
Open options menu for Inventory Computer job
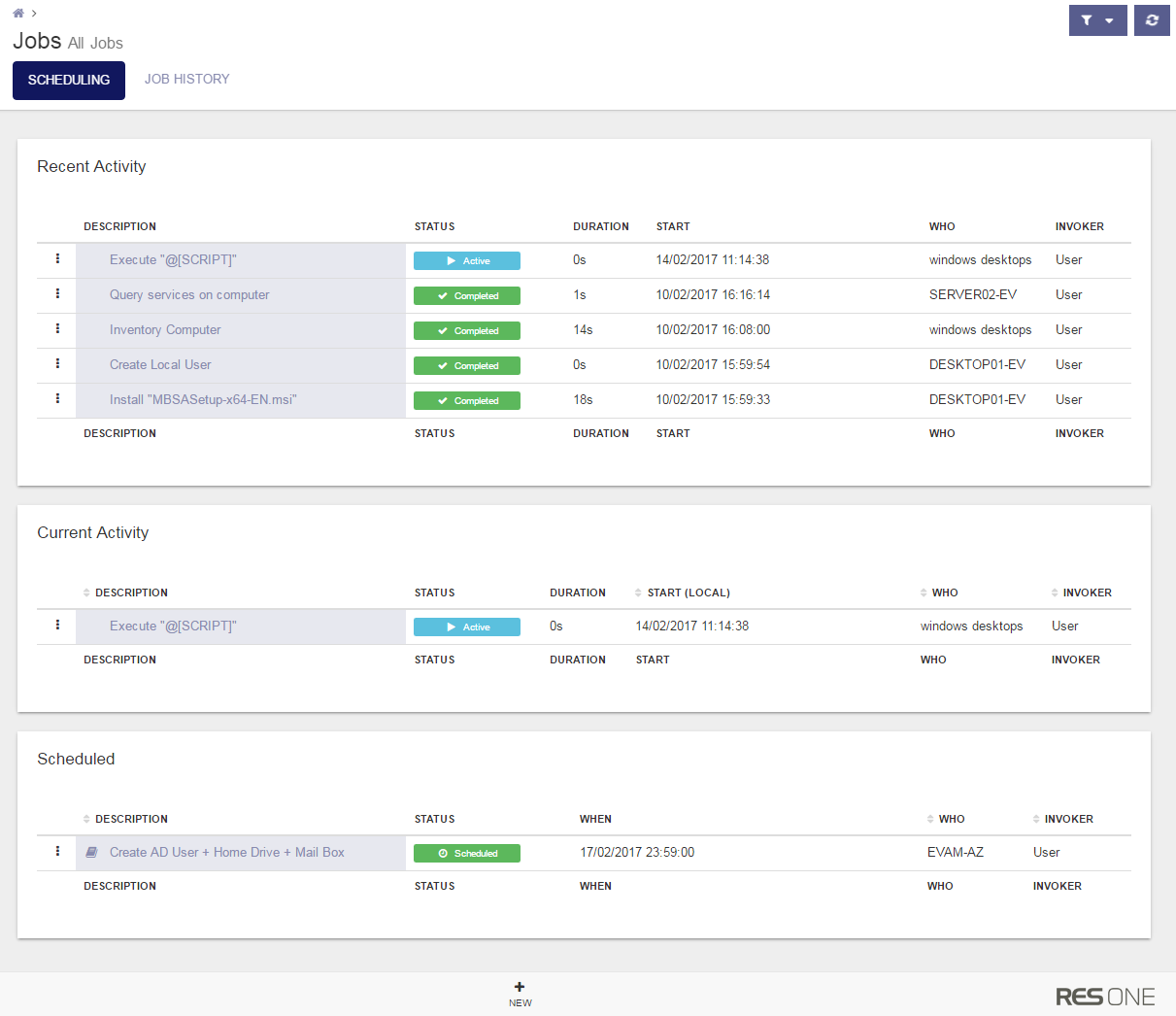pos(57,329)
